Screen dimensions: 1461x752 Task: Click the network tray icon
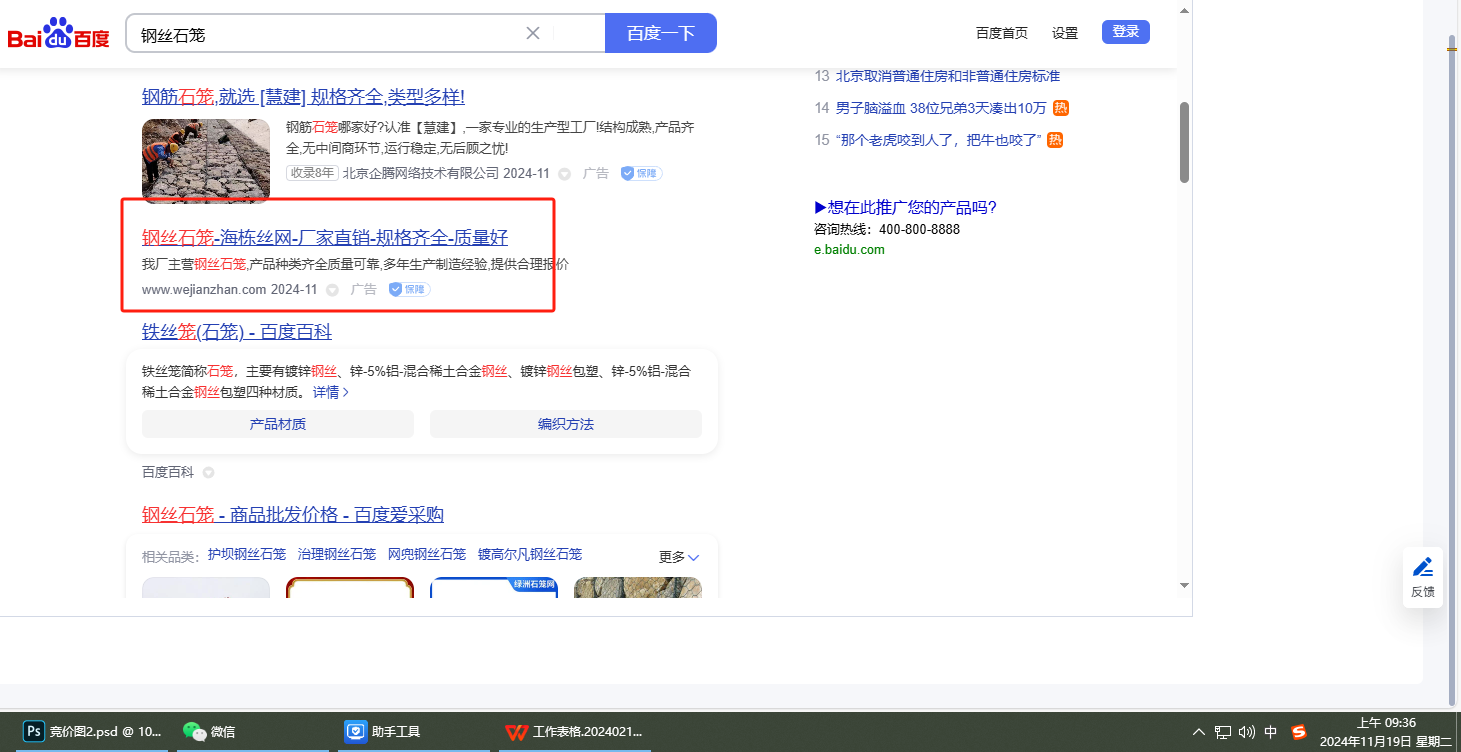[x=1222, y=732]
